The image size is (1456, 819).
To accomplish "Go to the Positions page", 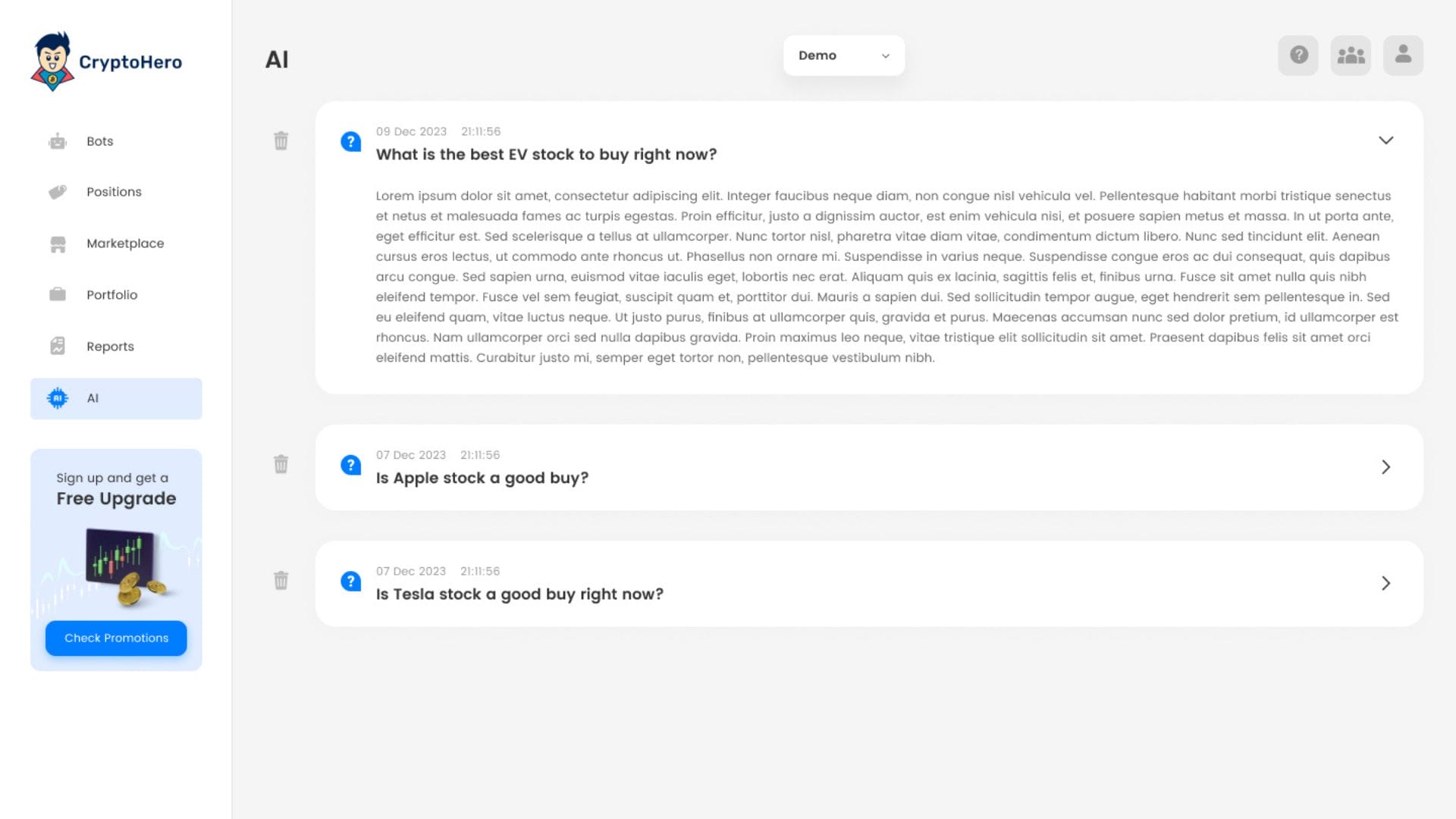I will [114, 192].
